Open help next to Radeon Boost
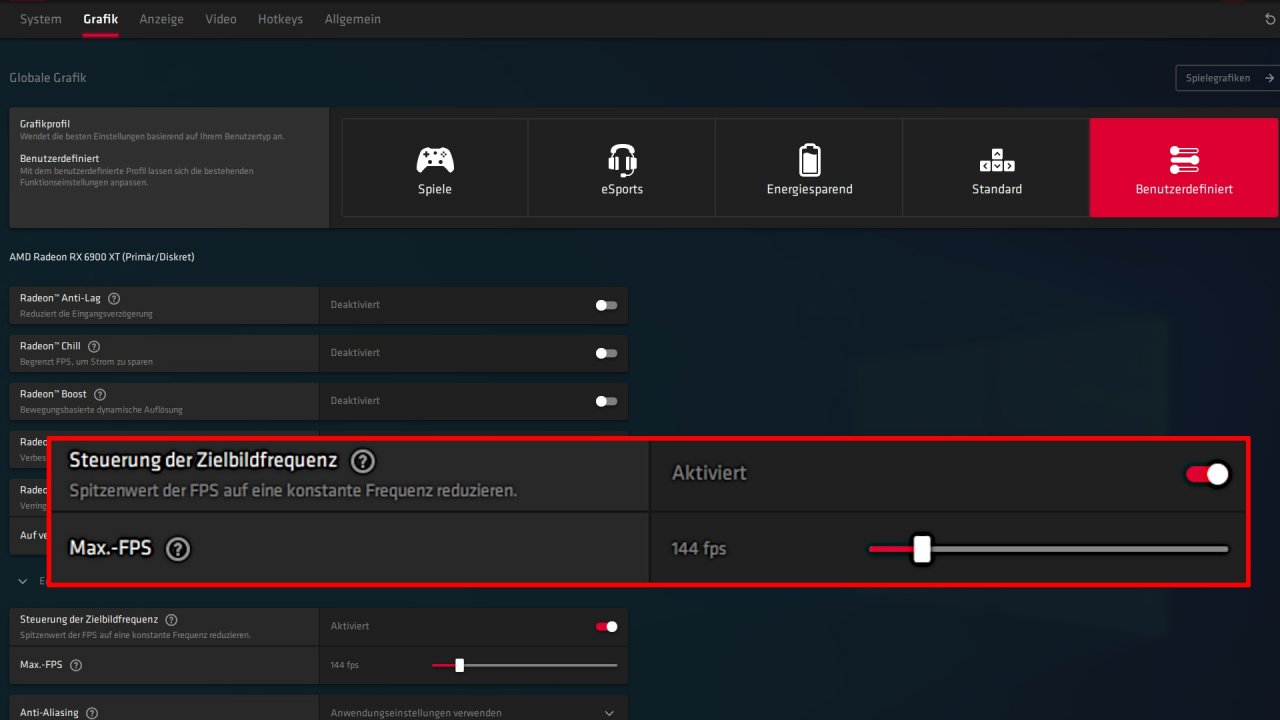Viewport: 1280px width, 720px height. (x=100, y=394)
